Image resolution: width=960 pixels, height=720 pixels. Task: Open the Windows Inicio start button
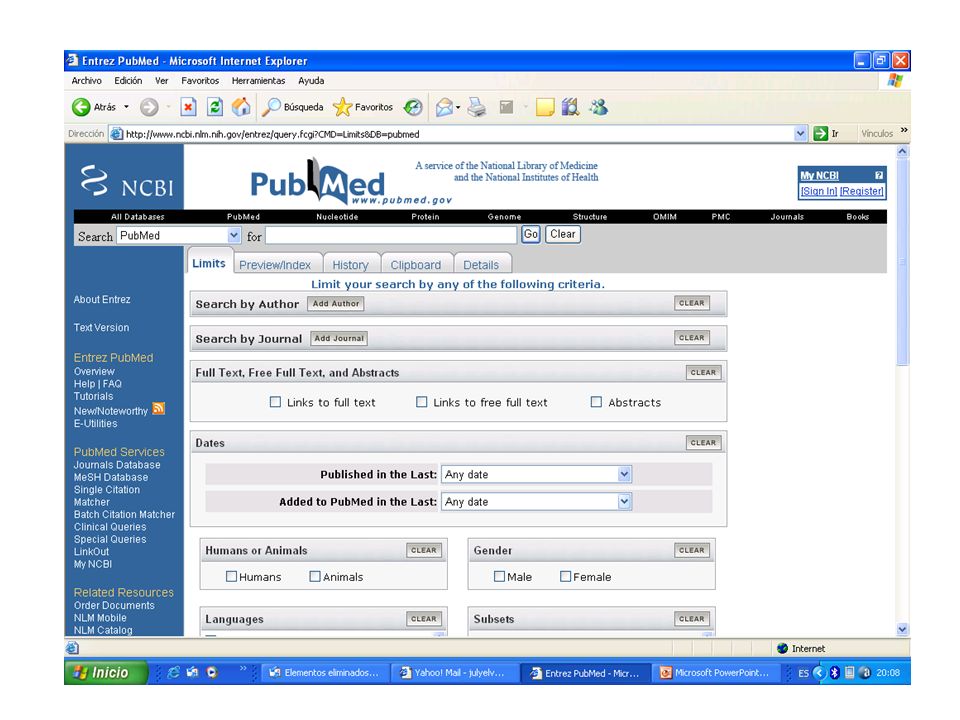point(105,672)
